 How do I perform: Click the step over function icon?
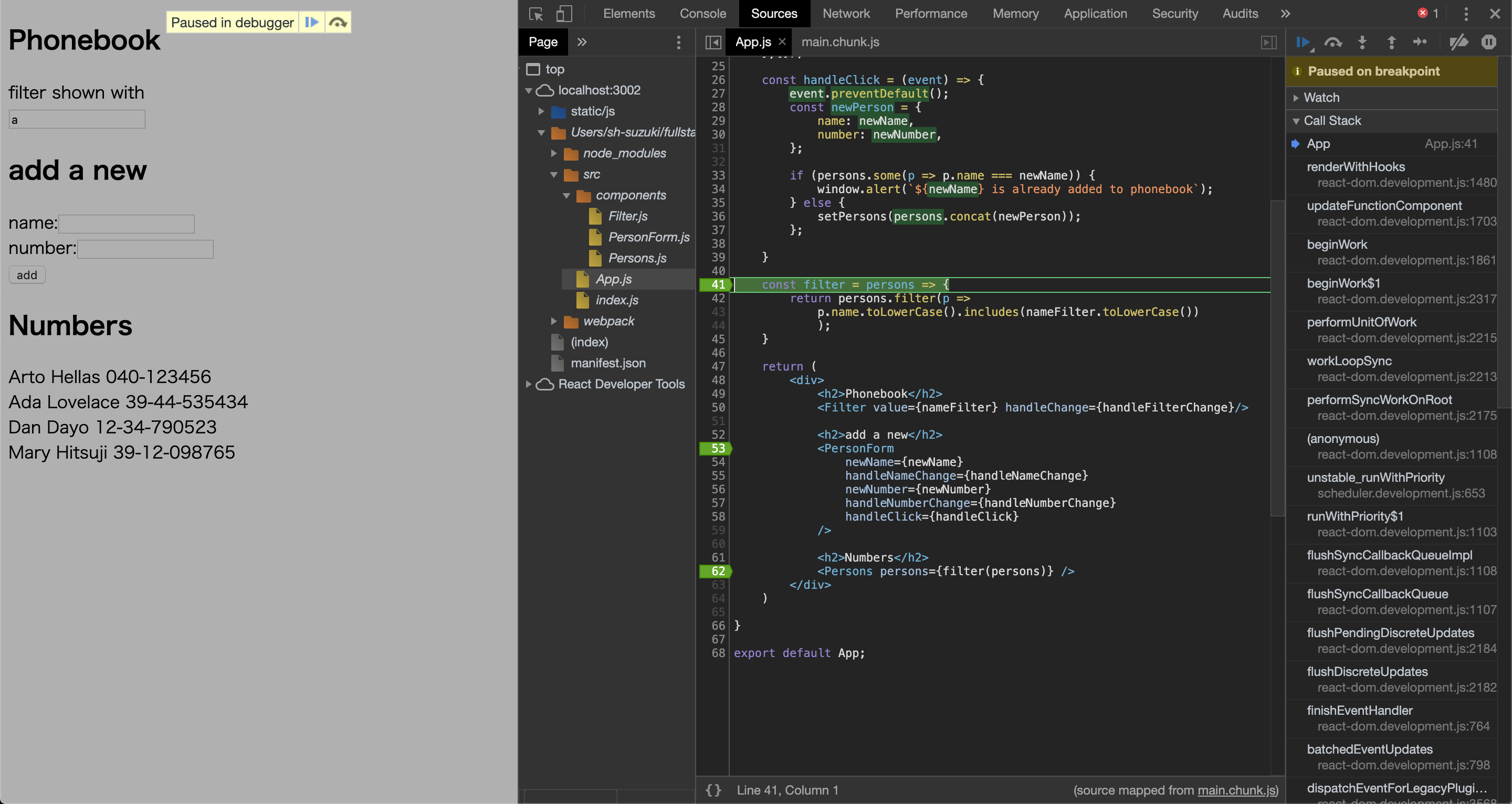[1333, 43]
